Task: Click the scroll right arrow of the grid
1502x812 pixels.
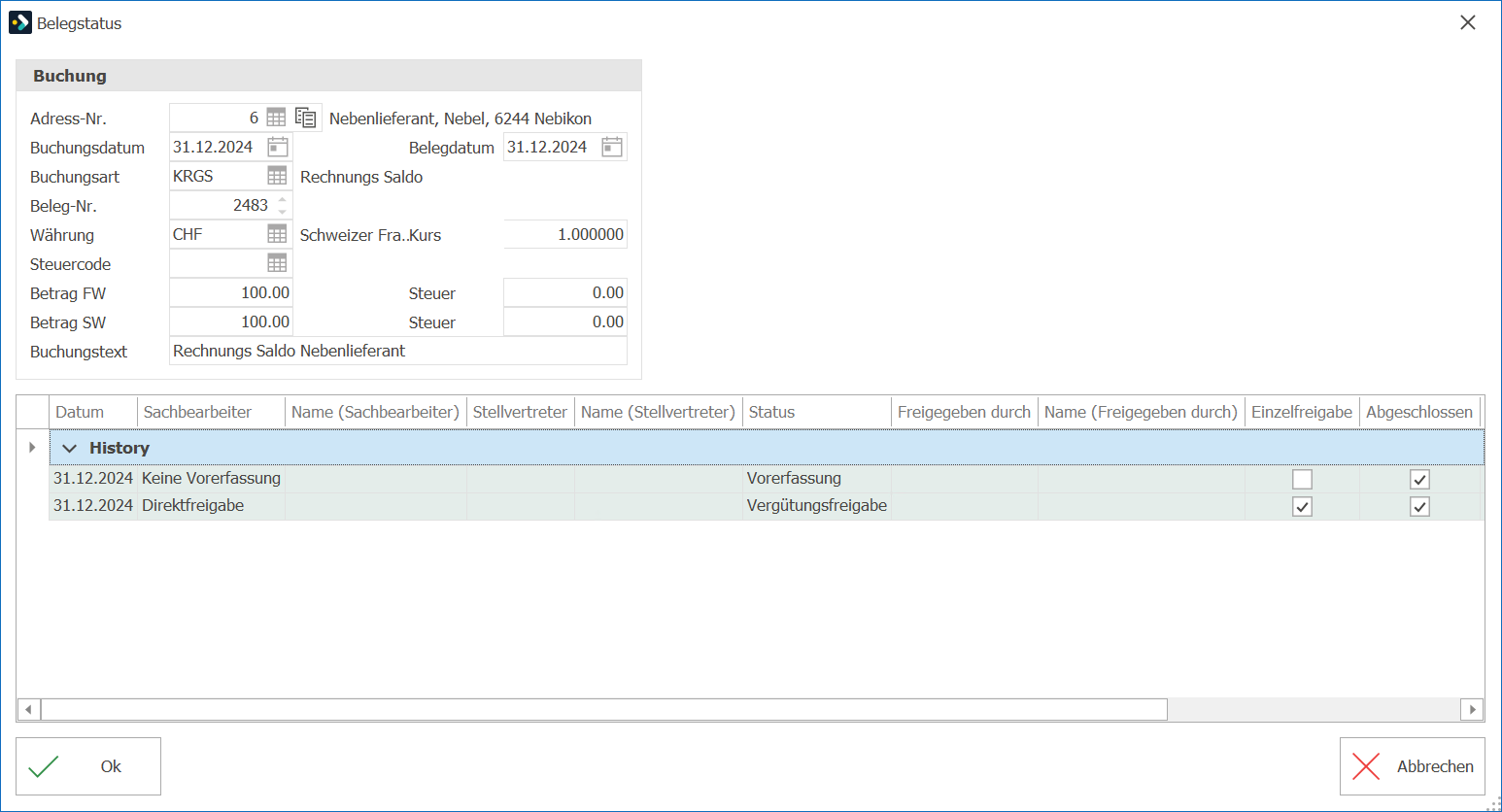Action: tap(1472, 709)
